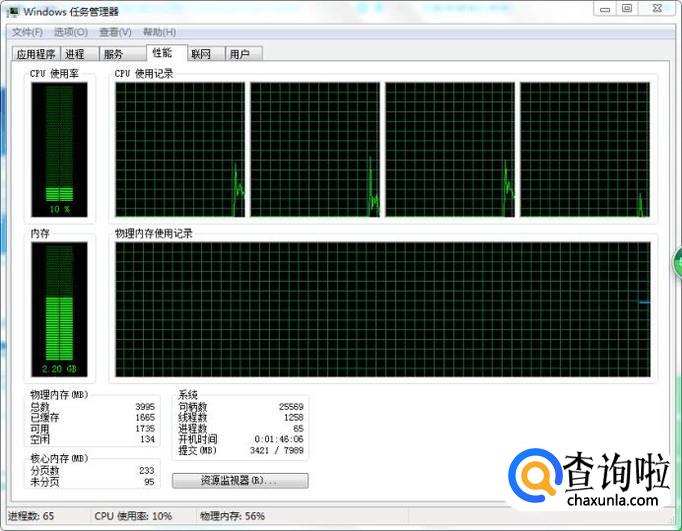Maximize the Windows 任务管理器 window
Screen dimensions: 682x531
[x=627, y=9]
